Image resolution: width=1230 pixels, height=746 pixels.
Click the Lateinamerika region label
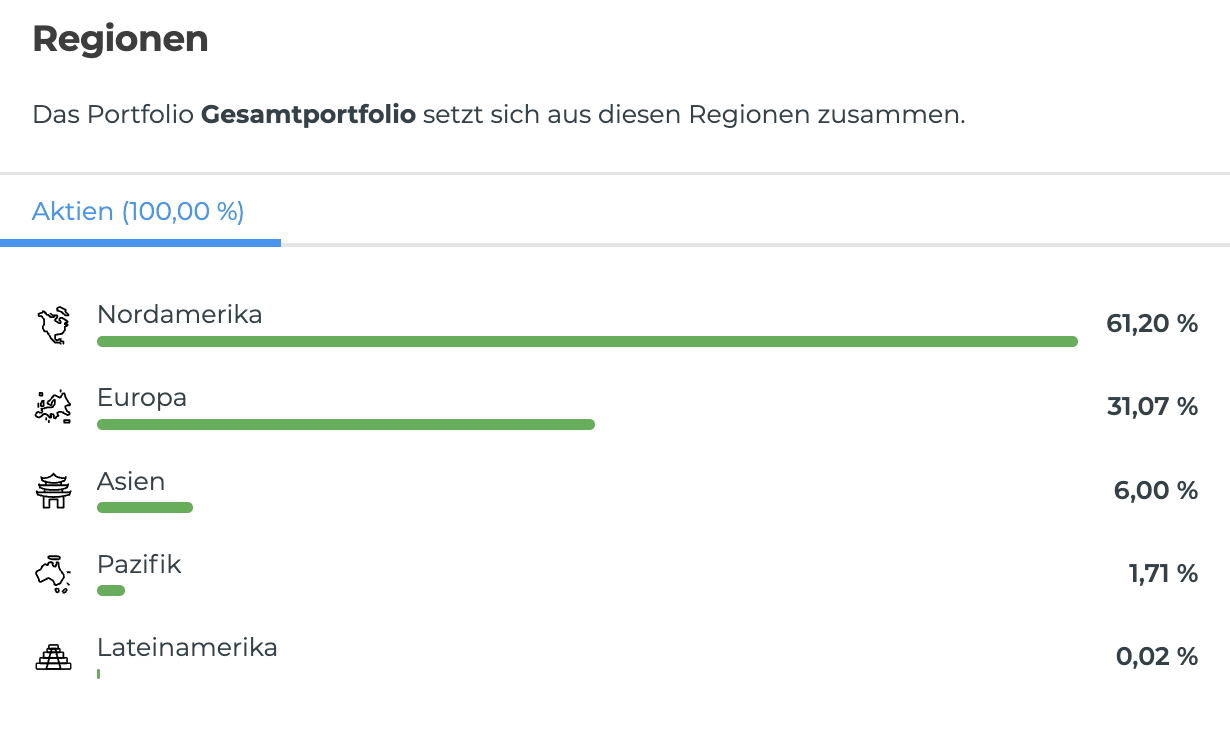pyautogui.click(x=187, y=647)
